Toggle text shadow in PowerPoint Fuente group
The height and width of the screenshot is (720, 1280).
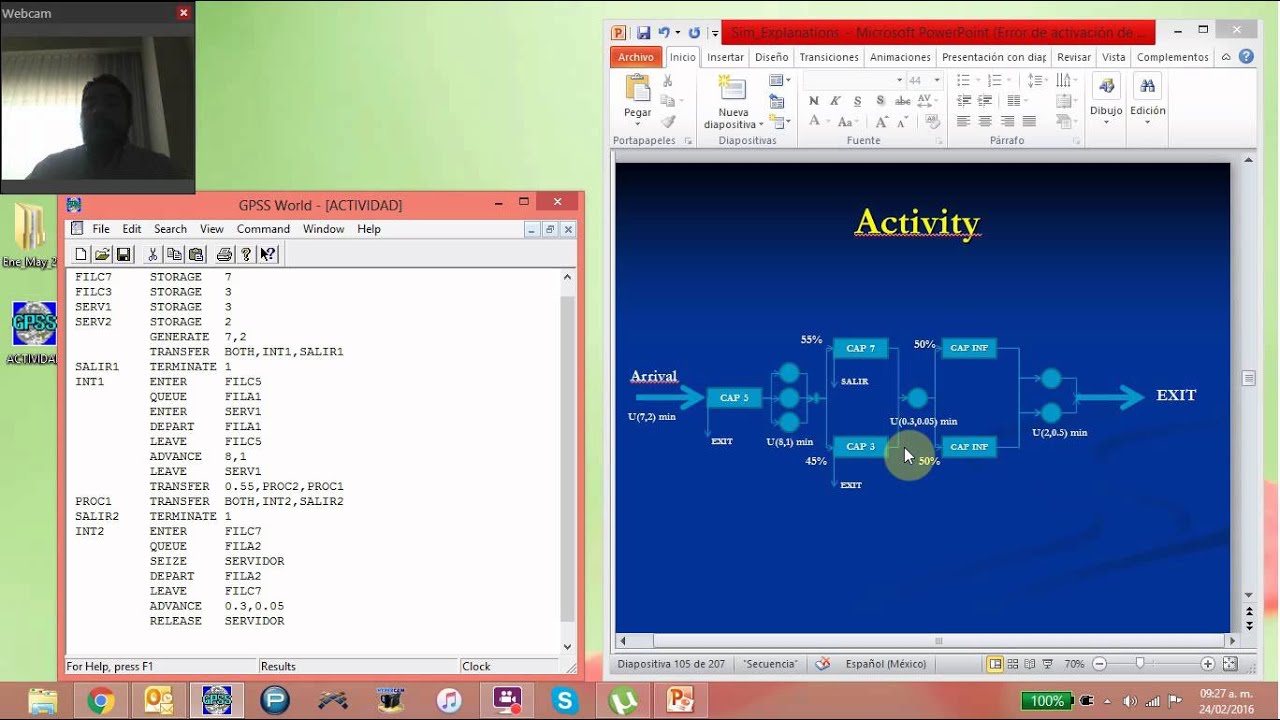[880, 101]
